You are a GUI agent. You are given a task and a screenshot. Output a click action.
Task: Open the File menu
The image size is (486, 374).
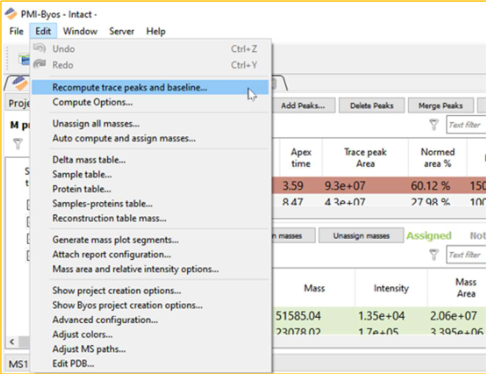(16, 31)
